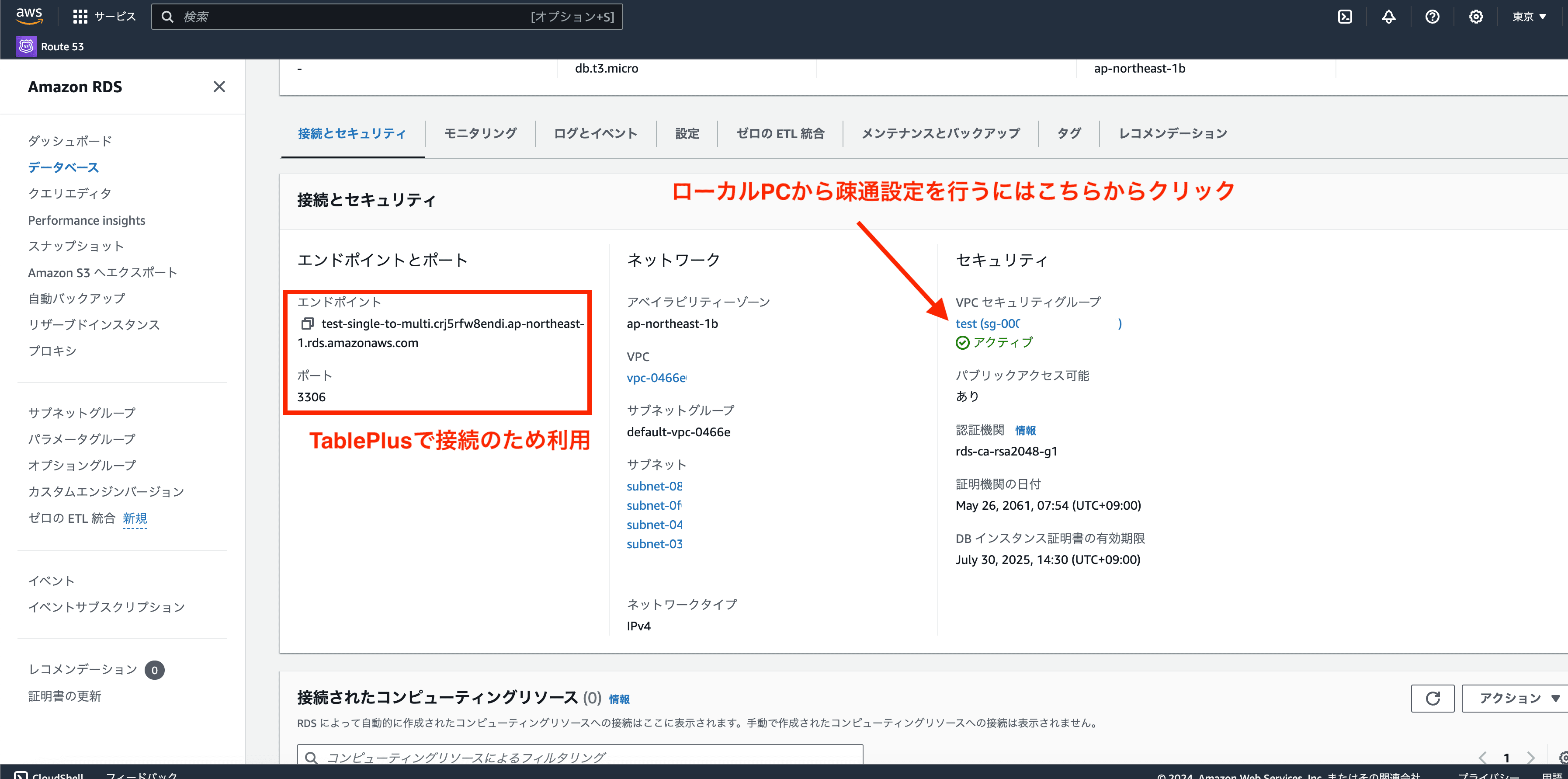This screenshot has width=1568, height=779.
Task: Open Performance insights in sidebar
Action: tap(87, 220)
